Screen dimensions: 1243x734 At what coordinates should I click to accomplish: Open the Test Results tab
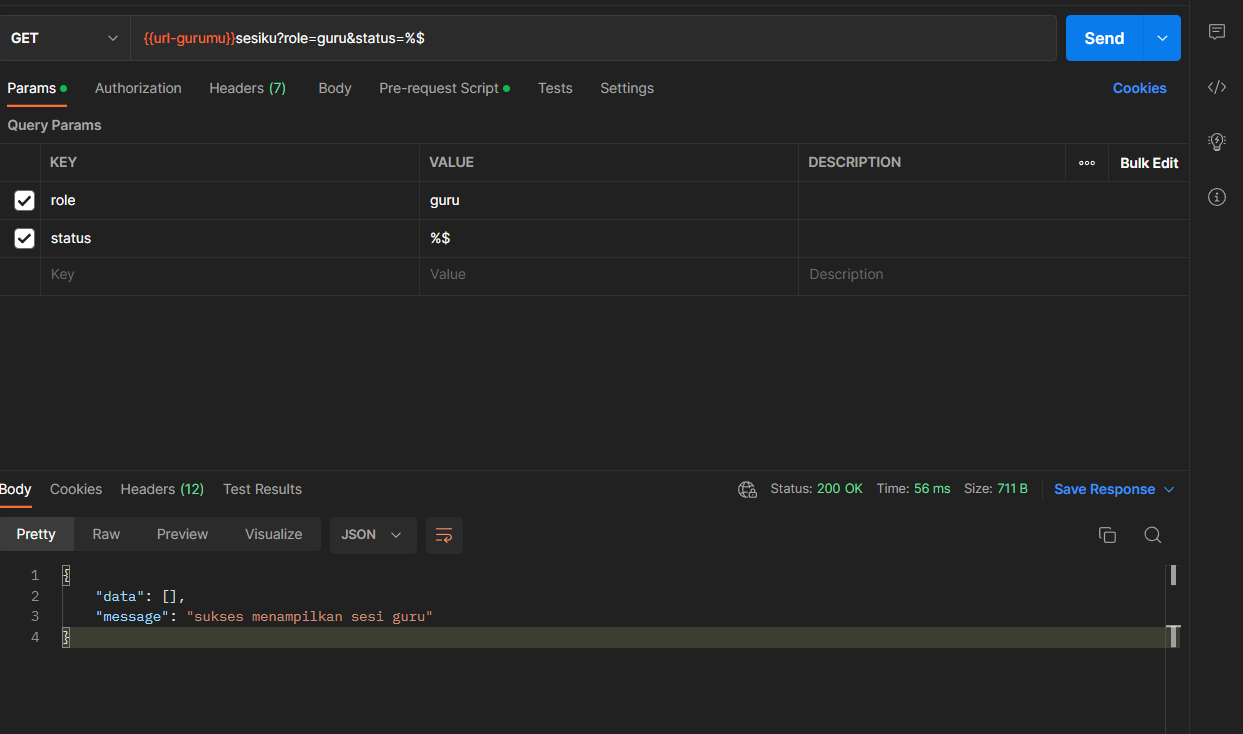click(262, 489)
